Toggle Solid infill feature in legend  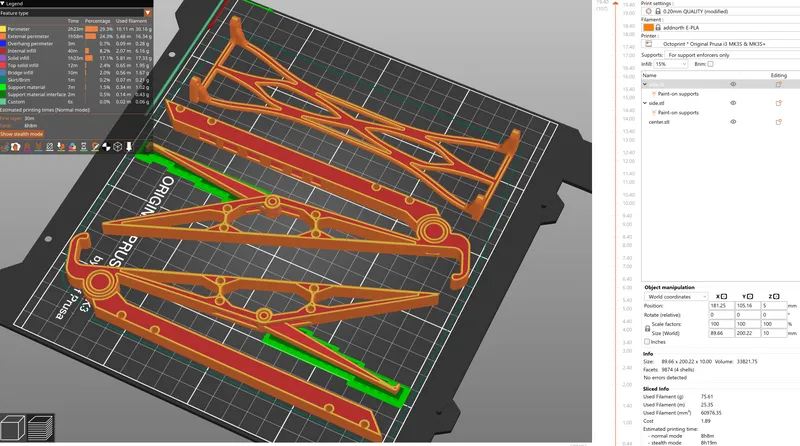[76, 58]
